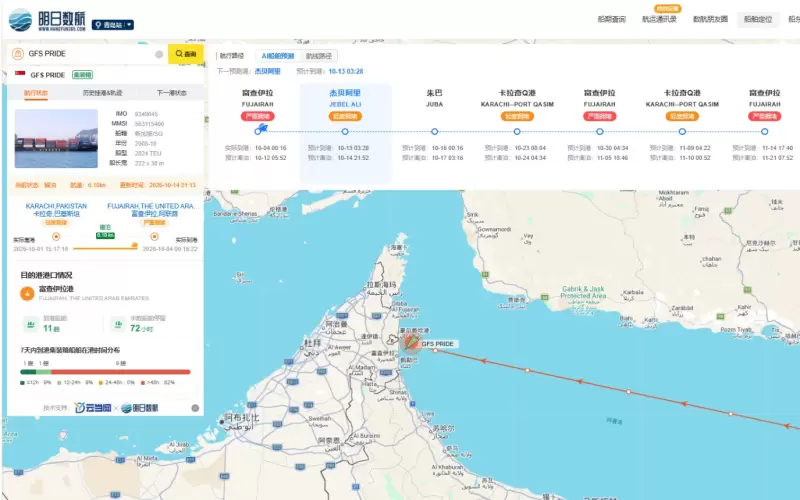The height and width of the screenshot is (500, 800).
Task: Click the MMSI number value
Action: (x=149, y=124)
